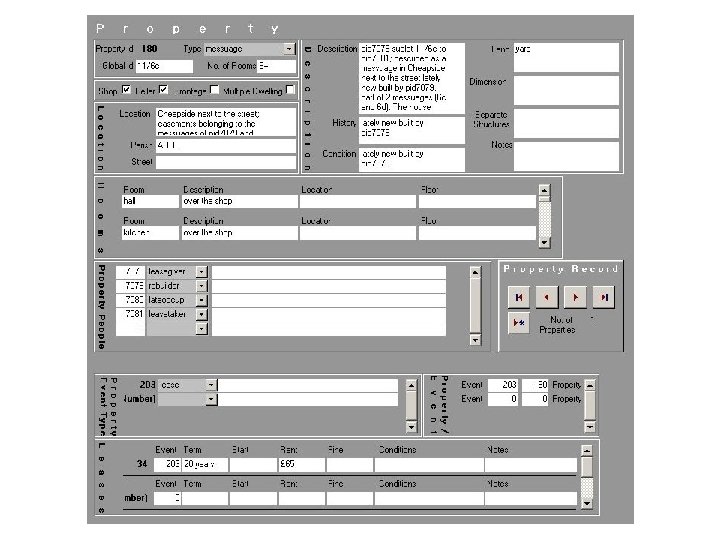This screenshot has width=720, height=540.
Task: Open the leasetaker role dropdown
Action: tap(201, 315)
